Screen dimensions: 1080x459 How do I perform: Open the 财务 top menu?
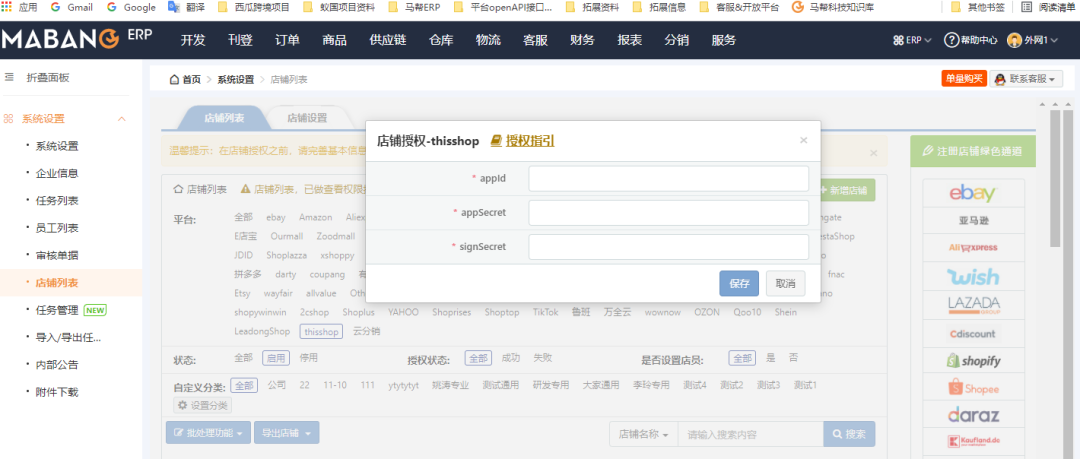pyautogui.click(x=582, y=40)
